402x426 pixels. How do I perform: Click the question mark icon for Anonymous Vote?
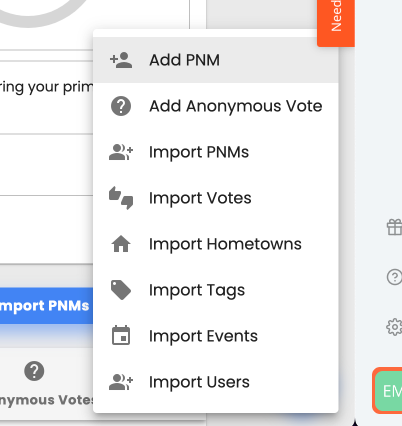(x=121, y=106)
